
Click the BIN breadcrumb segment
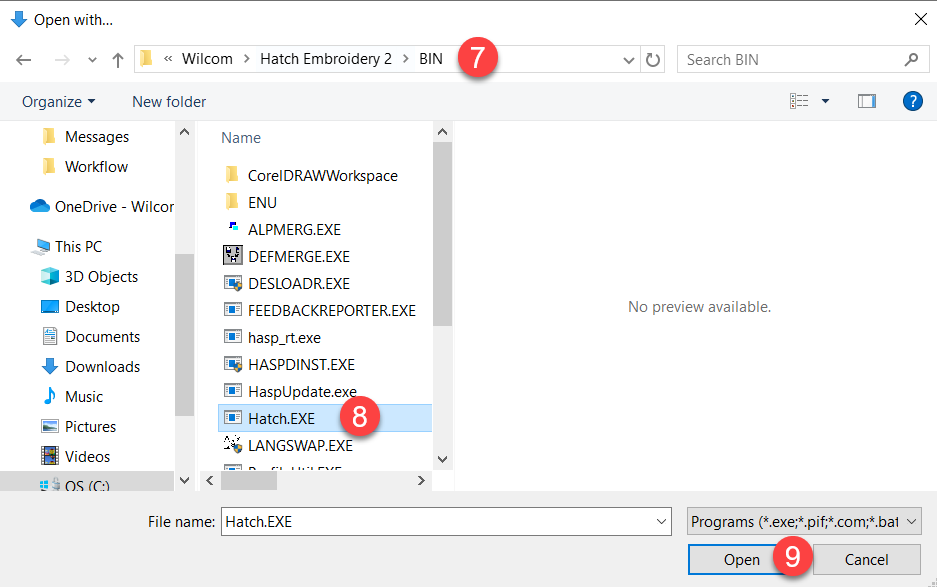tap(431, 59)
